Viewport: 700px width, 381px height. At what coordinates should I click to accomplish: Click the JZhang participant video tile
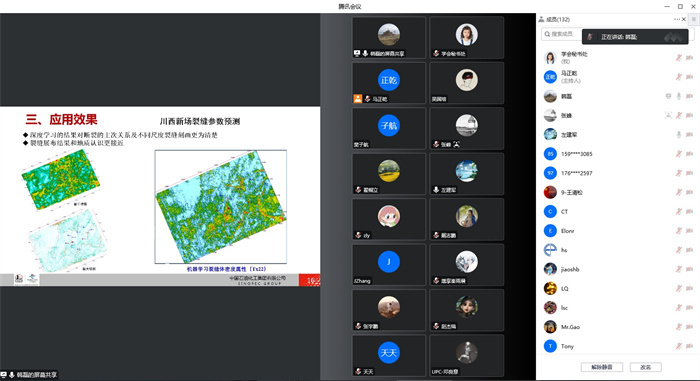point(389,264)
